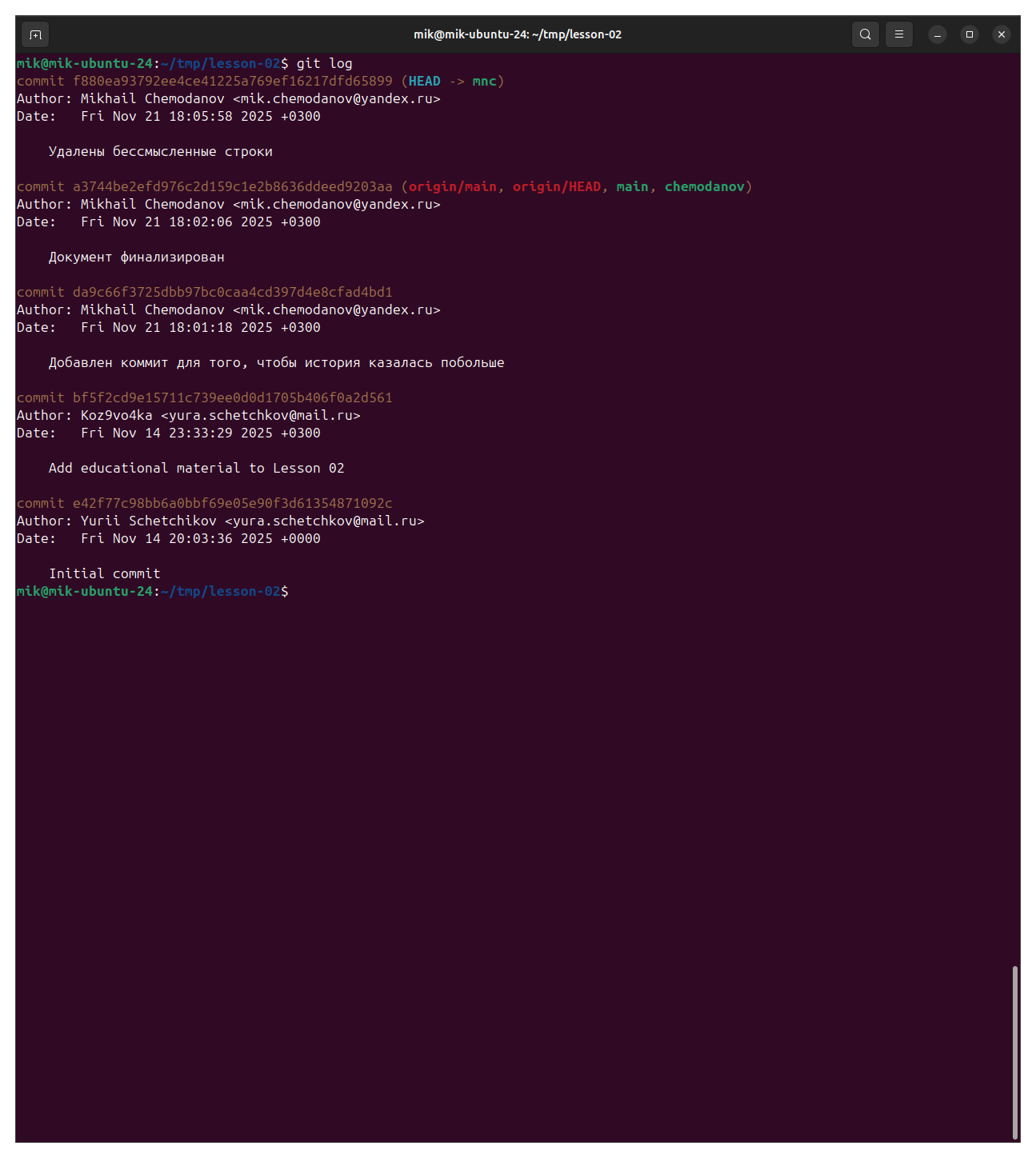Click the HEAD reference
Image resolution: width=1036 pixels, height=1158 pixels.
[425, 81]
